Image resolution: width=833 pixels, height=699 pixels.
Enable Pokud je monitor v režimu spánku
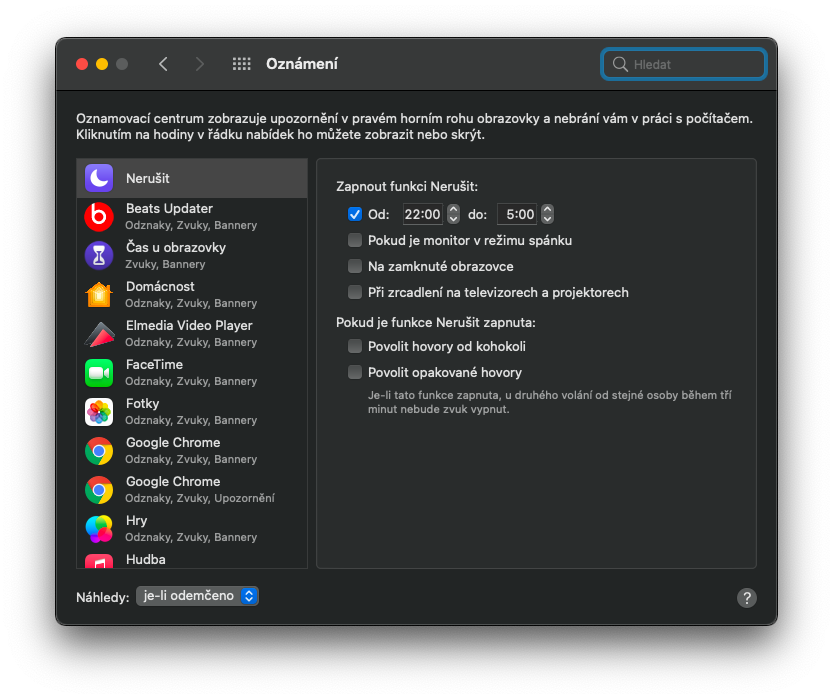[x=355, y=240]
